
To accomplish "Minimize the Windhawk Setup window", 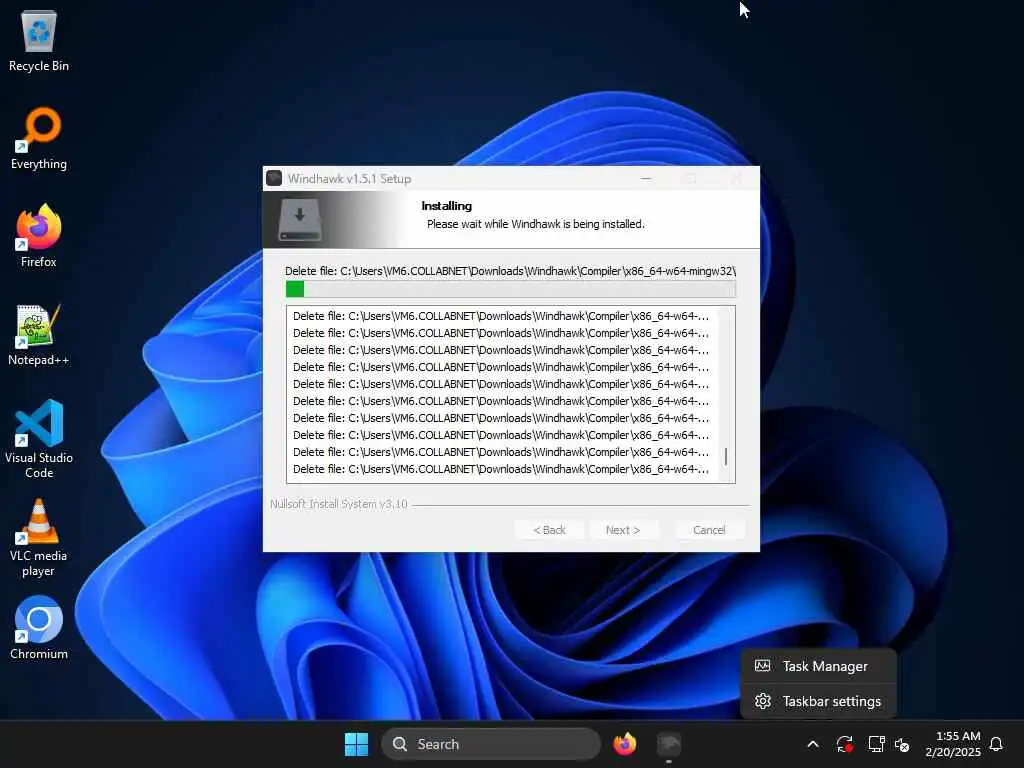I will pyautogui.click(x=646, y=178).
